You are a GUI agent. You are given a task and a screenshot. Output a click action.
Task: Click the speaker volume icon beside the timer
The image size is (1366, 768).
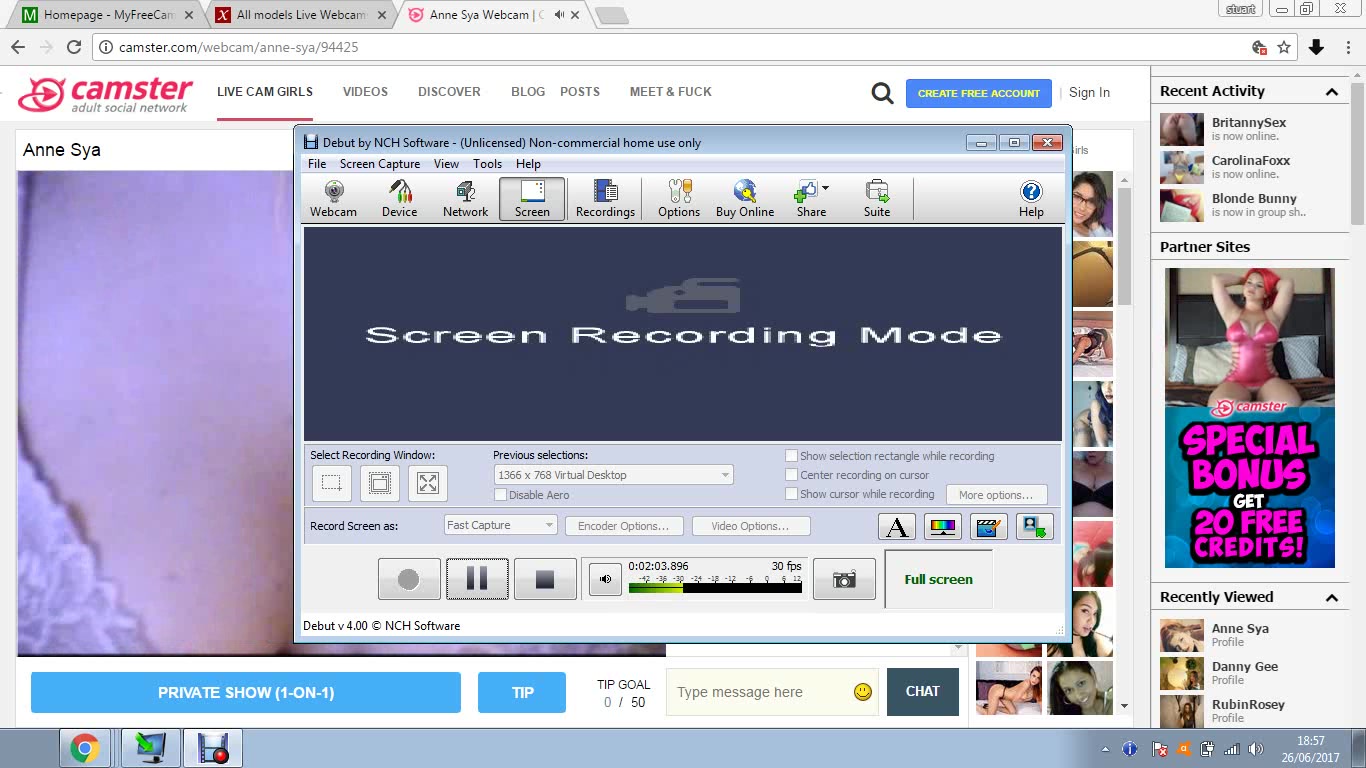click(x=605, y=579)
